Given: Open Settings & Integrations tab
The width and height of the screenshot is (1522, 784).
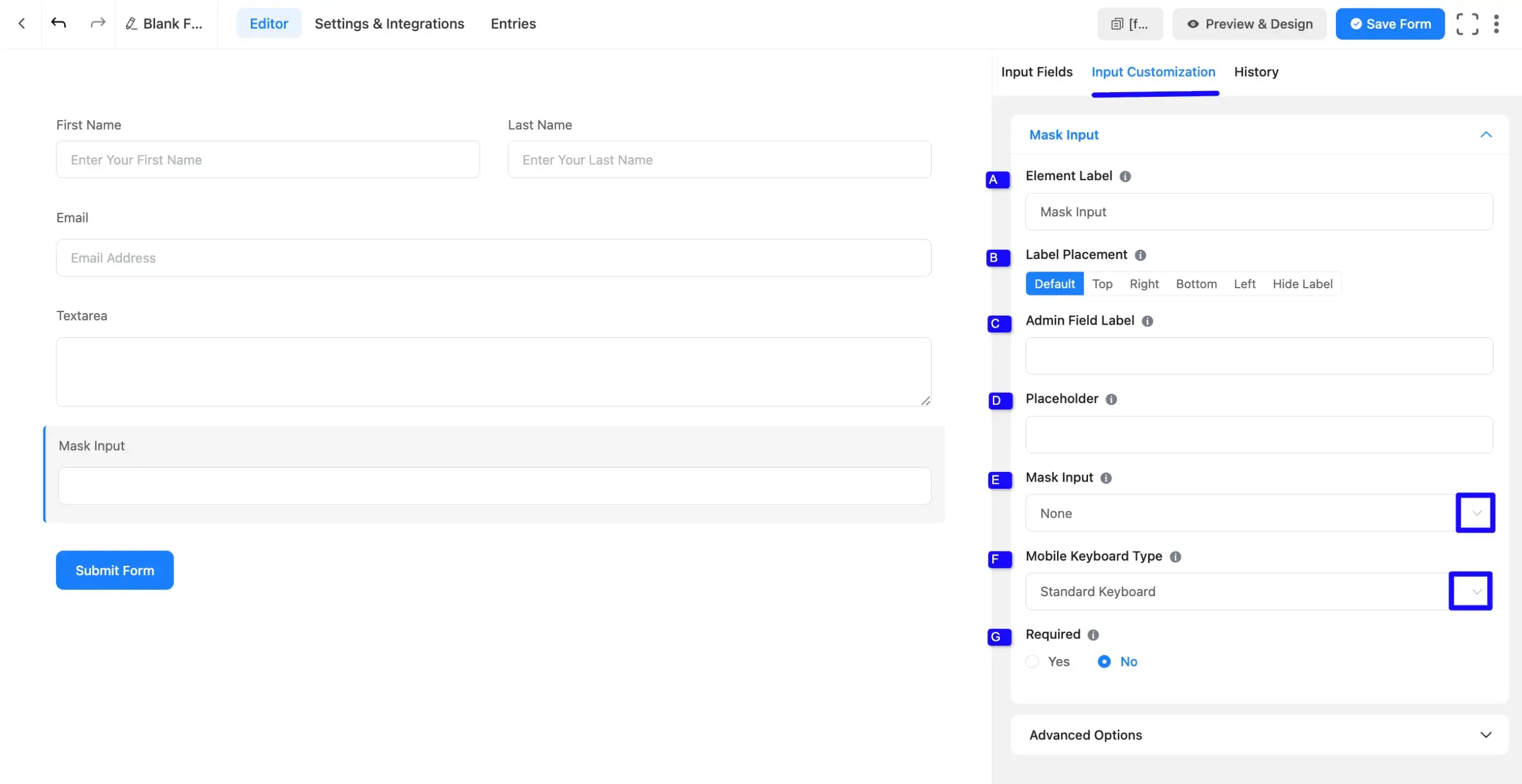Looking at the screenshot, I should pos(389,24).
